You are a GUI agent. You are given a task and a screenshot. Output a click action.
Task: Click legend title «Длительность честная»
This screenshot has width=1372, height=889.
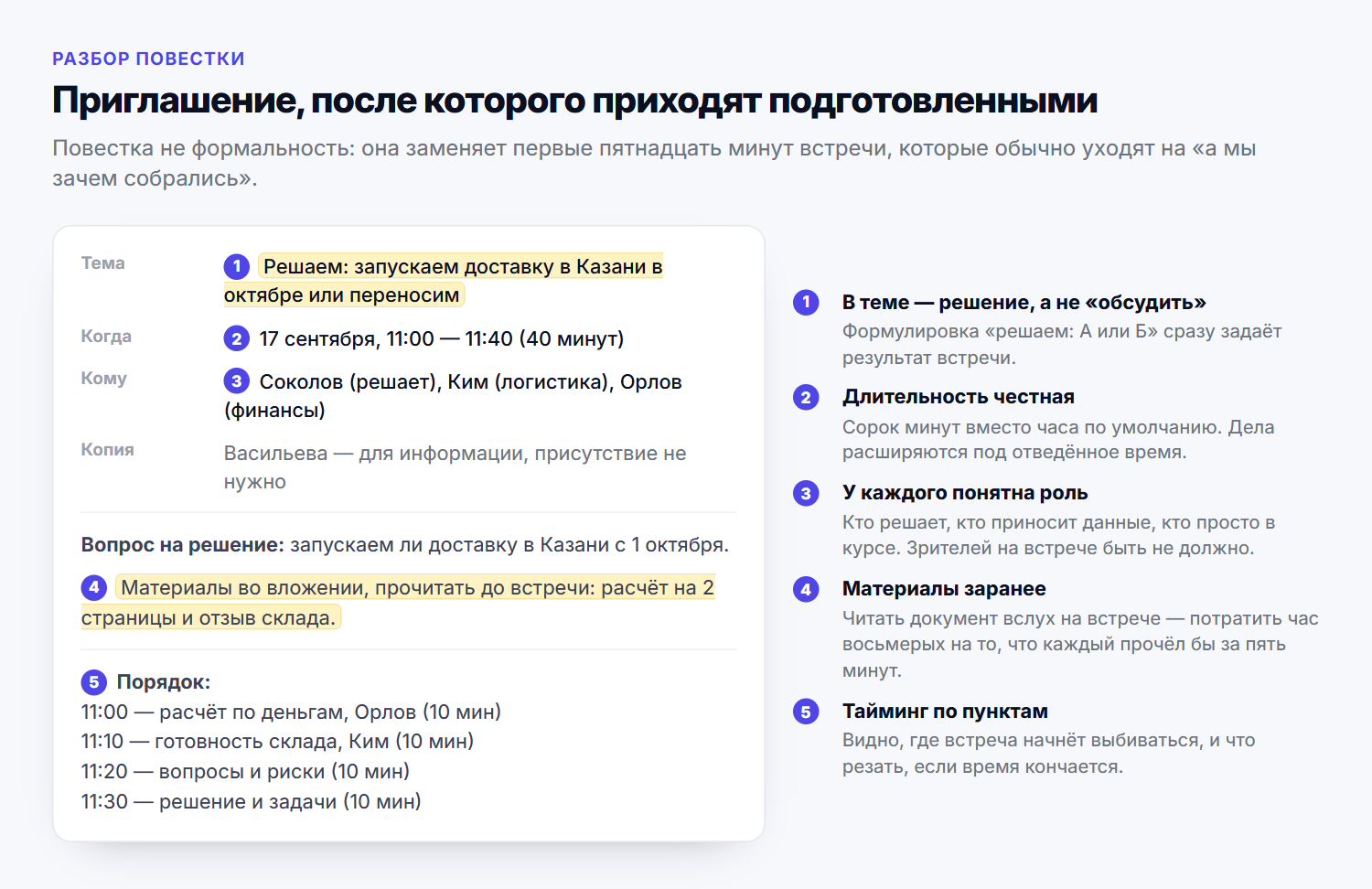click(x=959, y=397)
